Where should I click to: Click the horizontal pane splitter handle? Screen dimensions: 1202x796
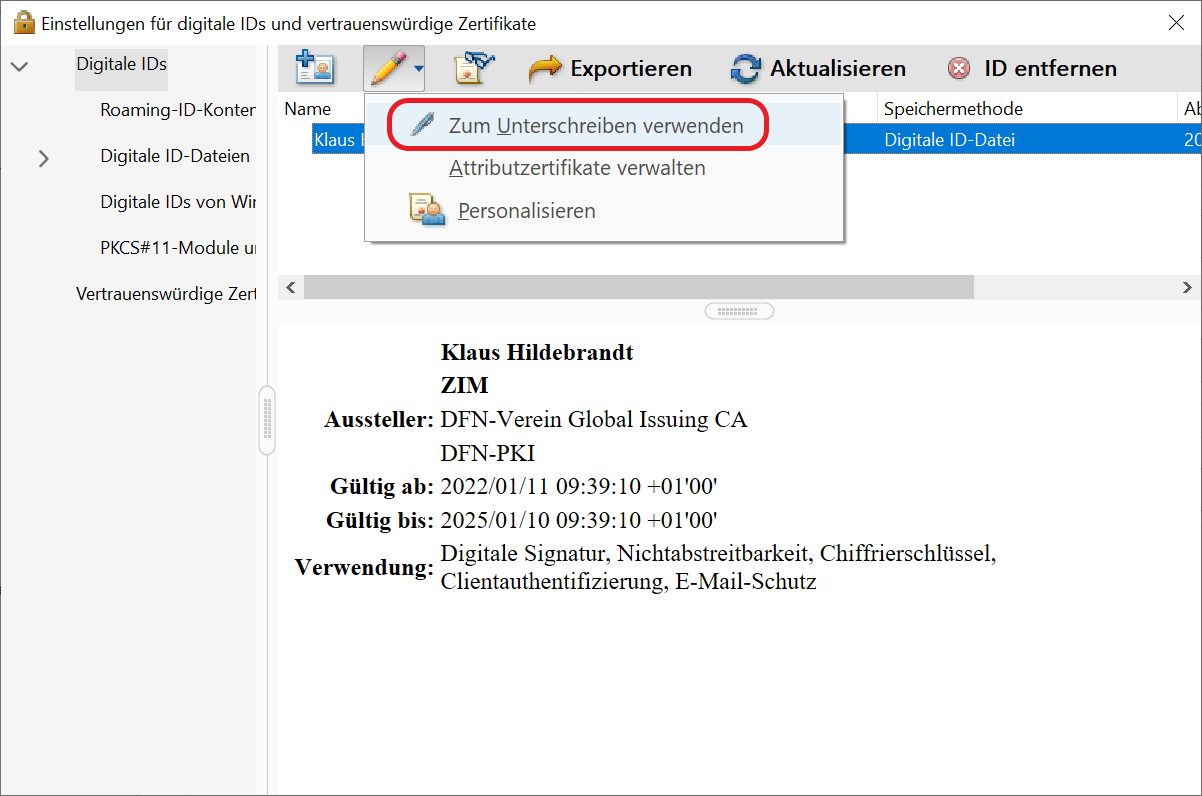(x=739, y=311)
